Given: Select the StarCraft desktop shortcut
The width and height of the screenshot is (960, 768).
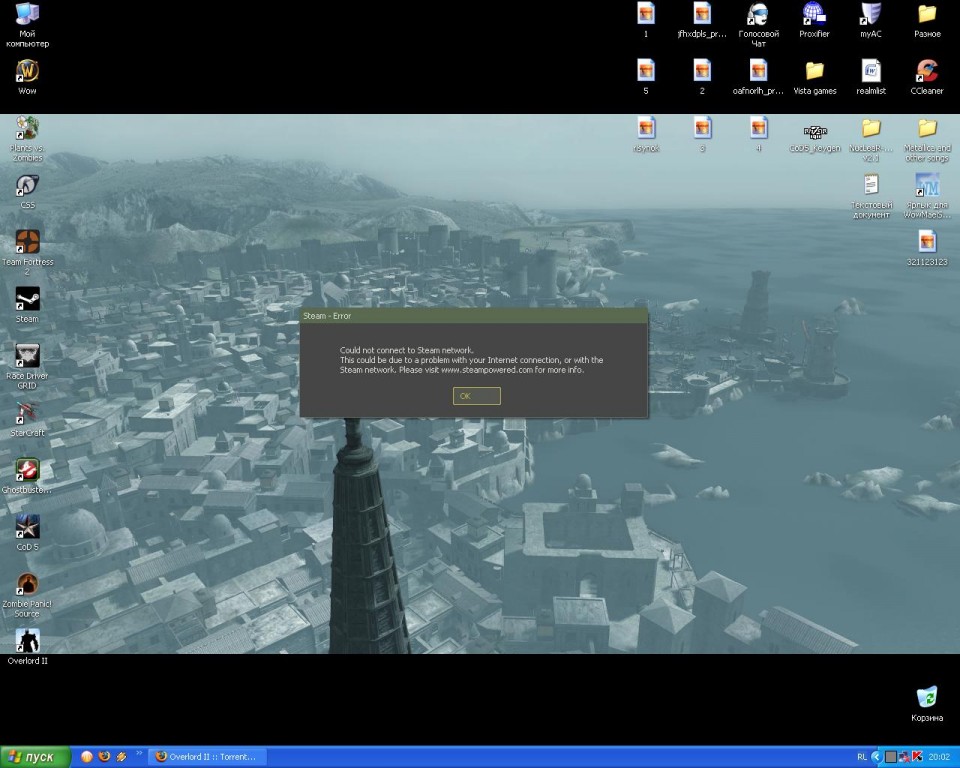Looking at the screenshot, I should [28, 420].
